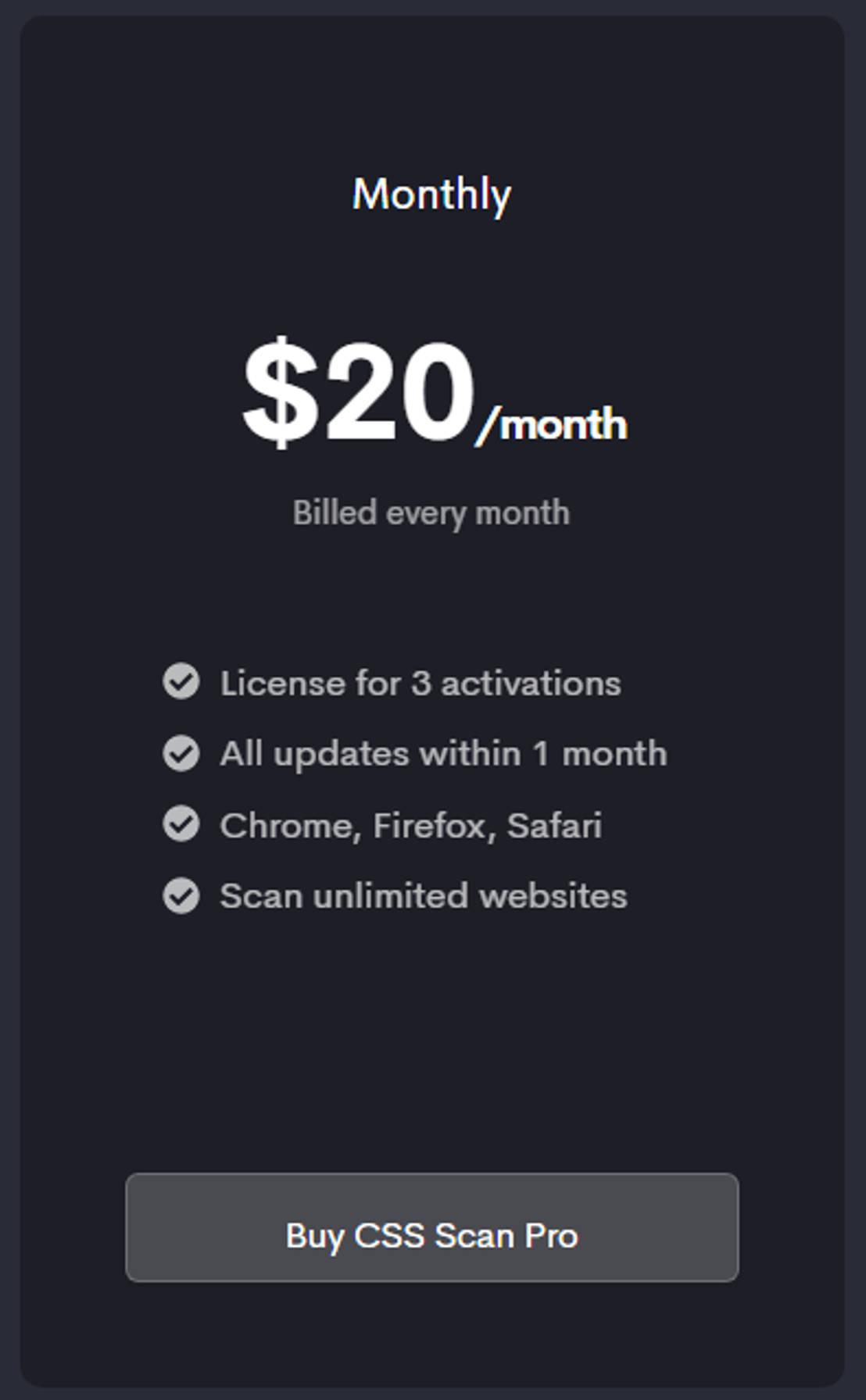
Task: Click the checkmark icon beside Chrome, Firefox, Safari
Action: 181,824
